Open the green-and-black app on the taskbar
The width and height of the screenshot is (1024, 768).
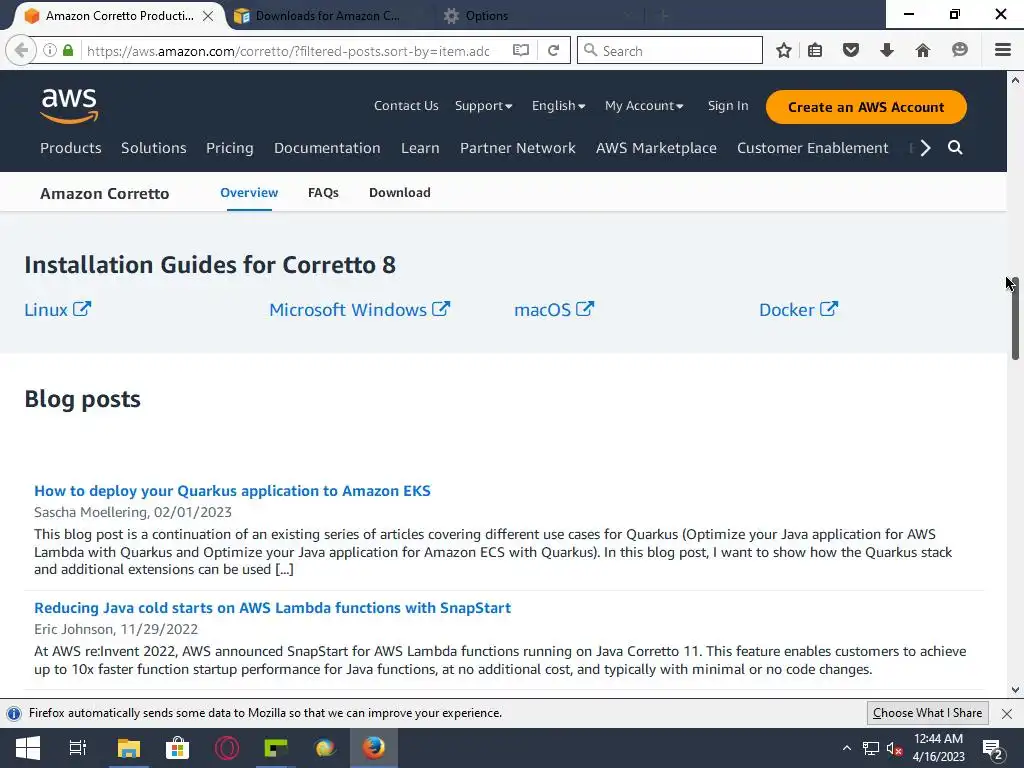[276, 748]
